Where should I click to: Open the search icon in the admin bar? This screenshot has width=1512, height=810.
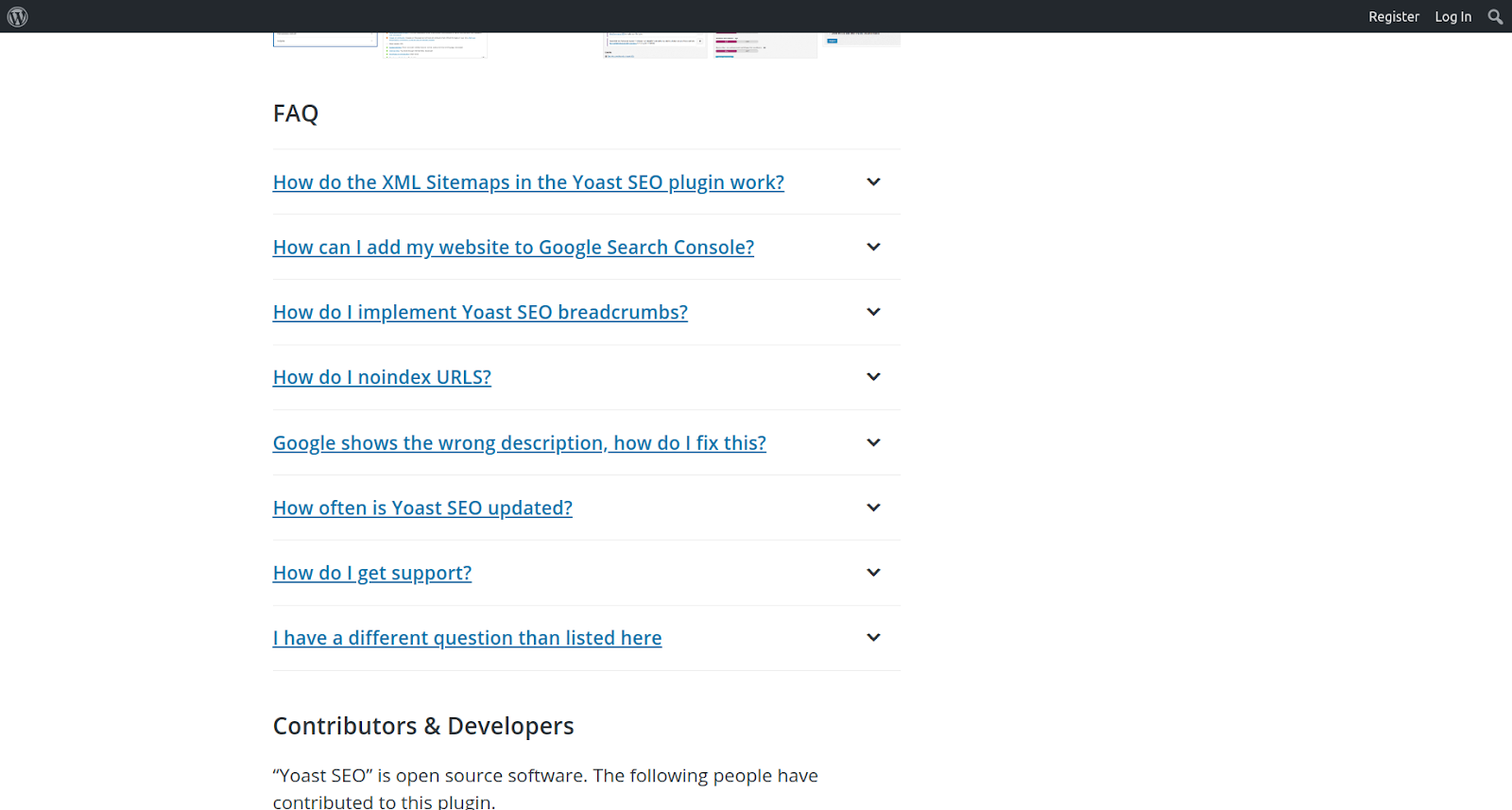click(x=1495, y=16)
